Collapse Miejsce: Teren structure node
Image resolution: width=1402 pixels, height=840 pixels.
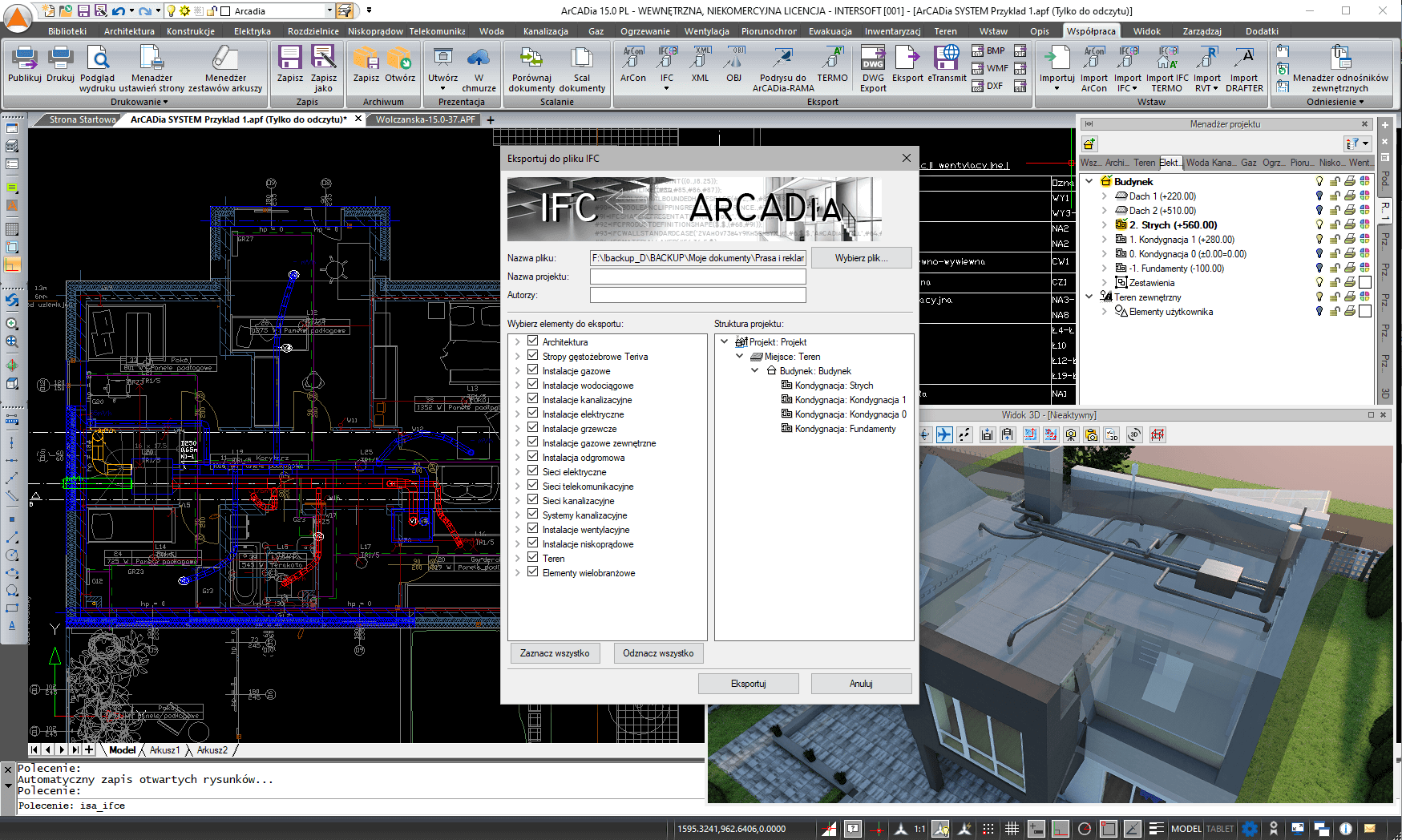(740, 356)
